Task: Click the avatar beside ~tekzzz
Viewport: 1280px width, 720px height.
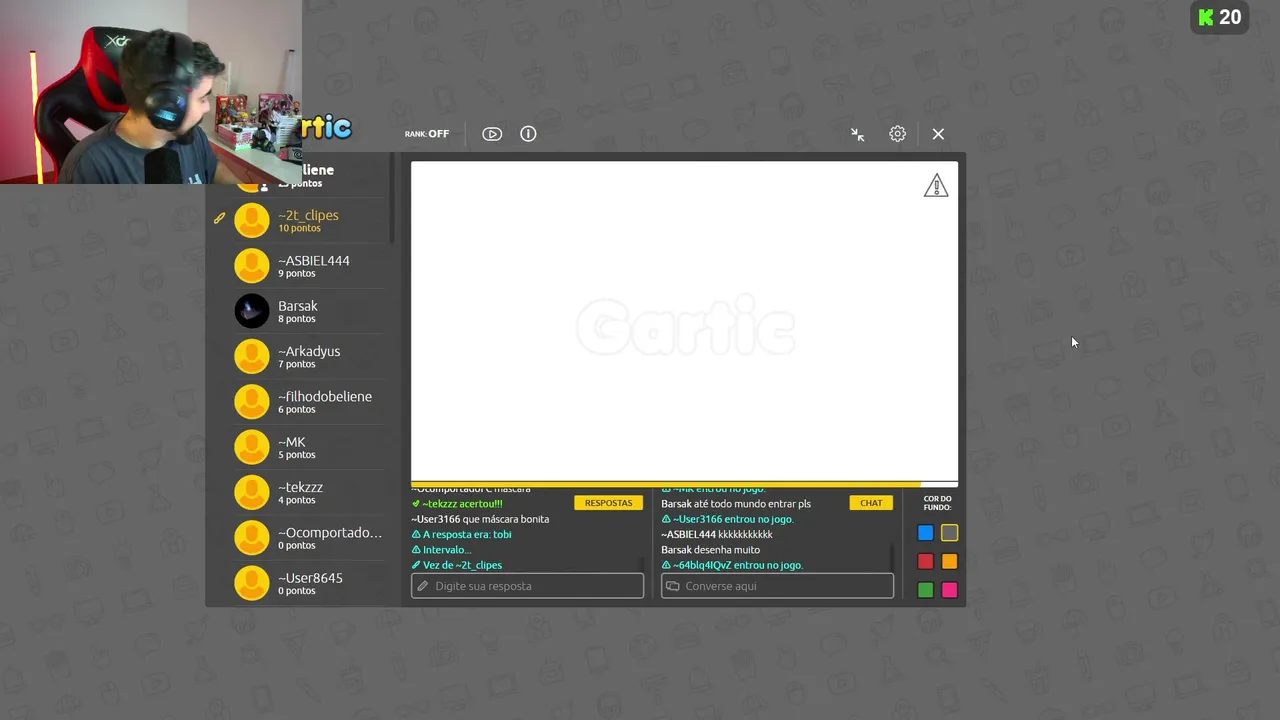Action: [252, 493]
